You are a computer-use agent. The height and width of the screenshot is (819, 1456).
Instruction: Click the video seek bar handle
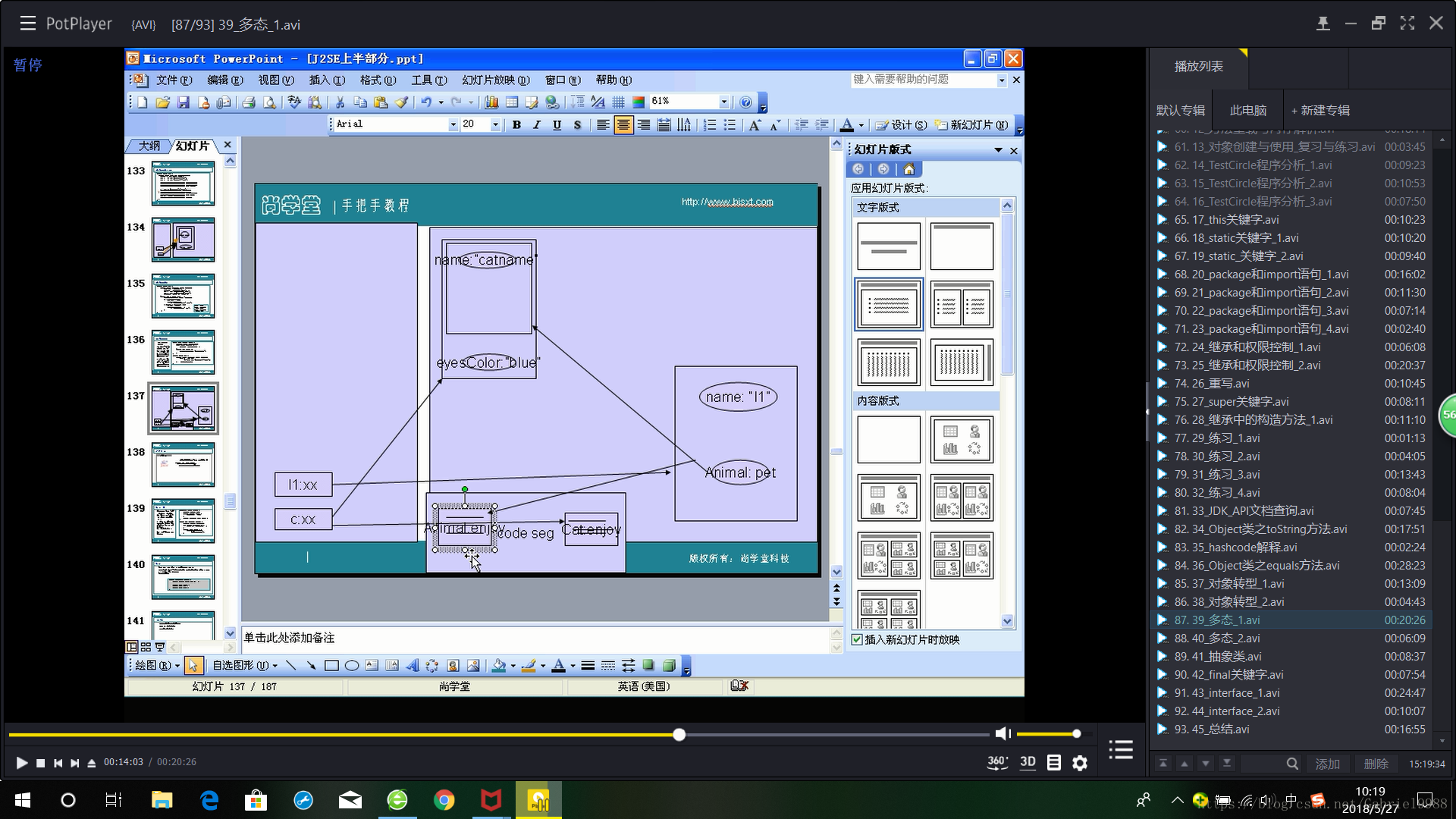(679, 734)
